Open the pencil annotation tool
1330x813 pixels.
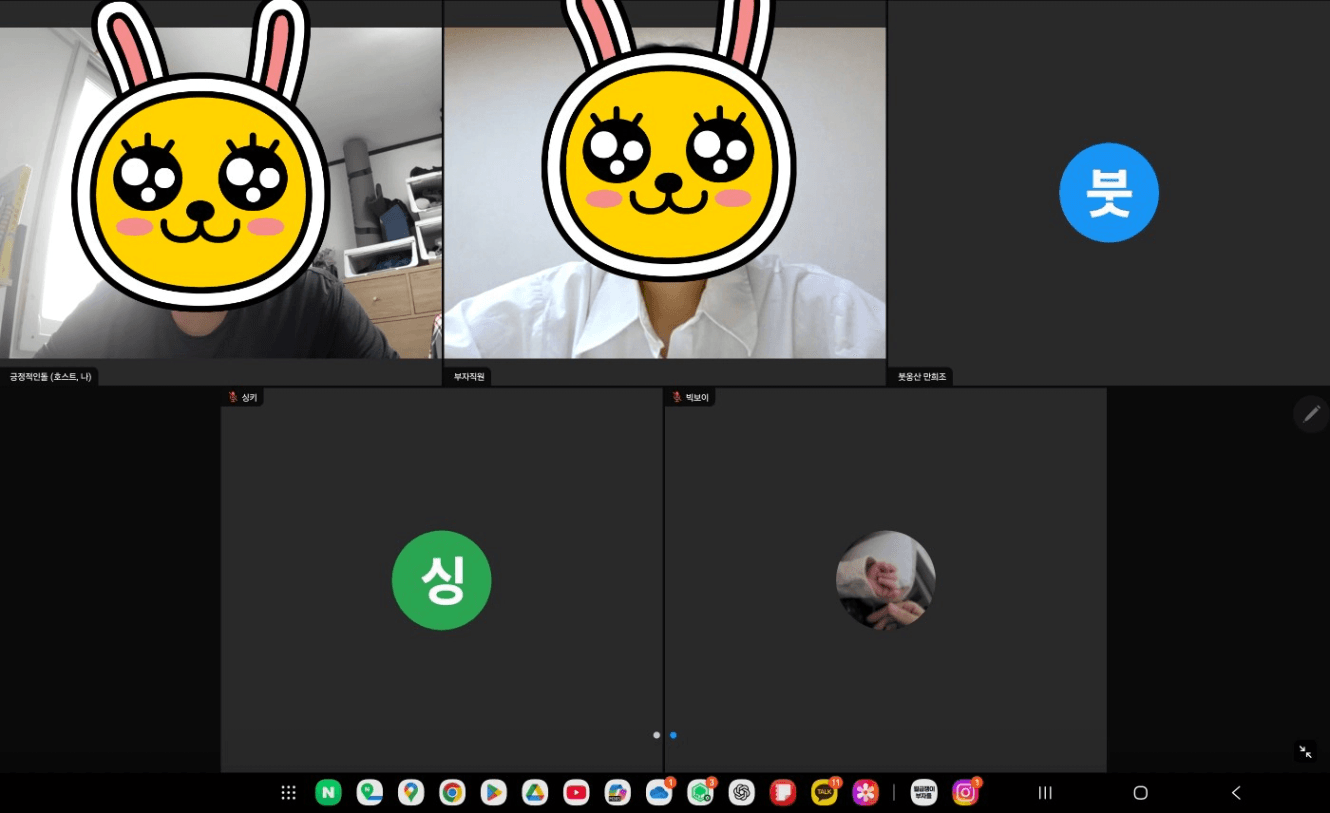[x=1311, y=414]
